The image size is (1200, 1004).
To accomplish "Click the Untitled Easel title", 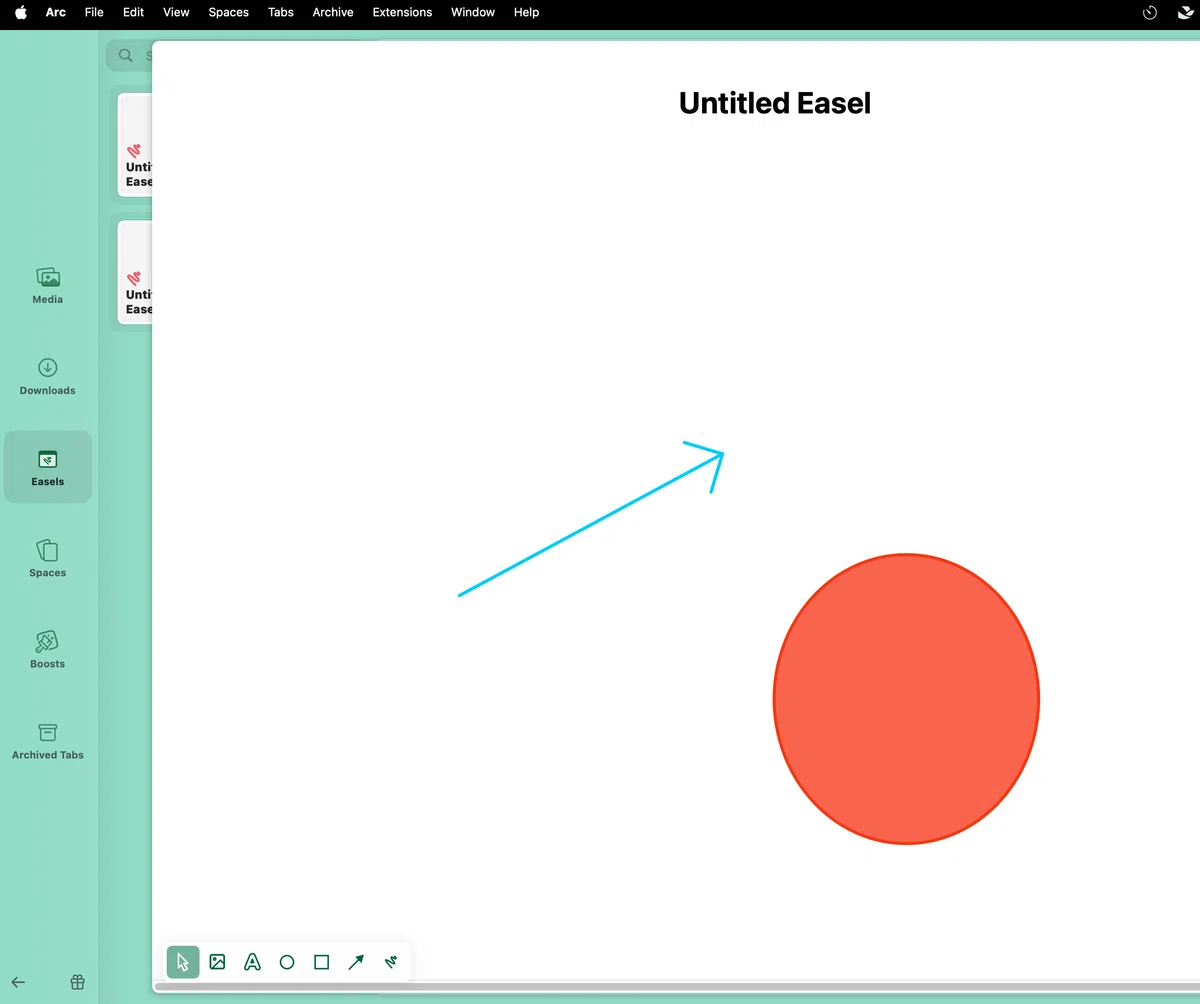I will (x=775, y=103).
